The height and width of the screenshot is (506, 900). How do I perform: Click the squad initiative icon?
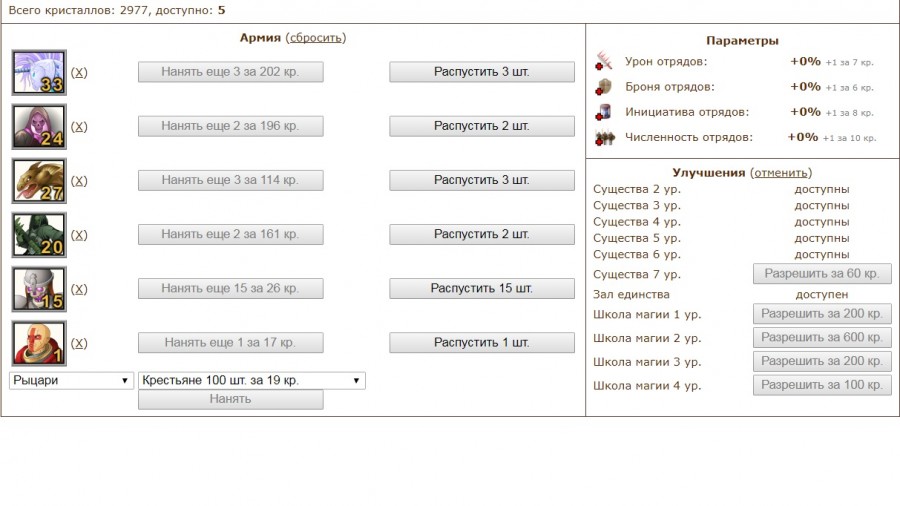[x=604, y=112]
